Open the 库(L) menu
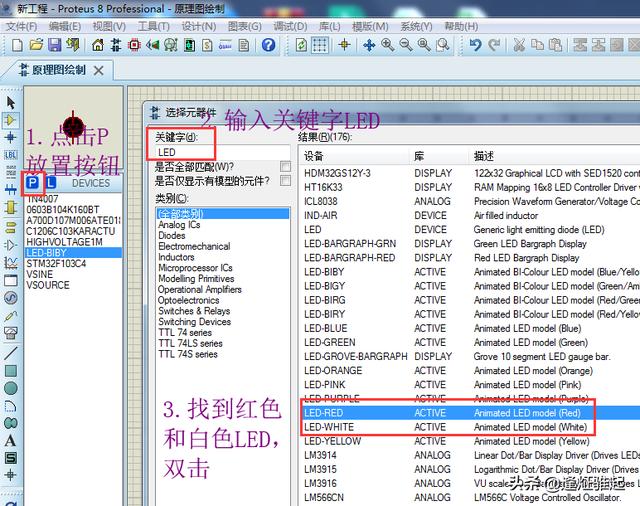Viewport: 640px width, 506px height. click(x=329, y=27)
